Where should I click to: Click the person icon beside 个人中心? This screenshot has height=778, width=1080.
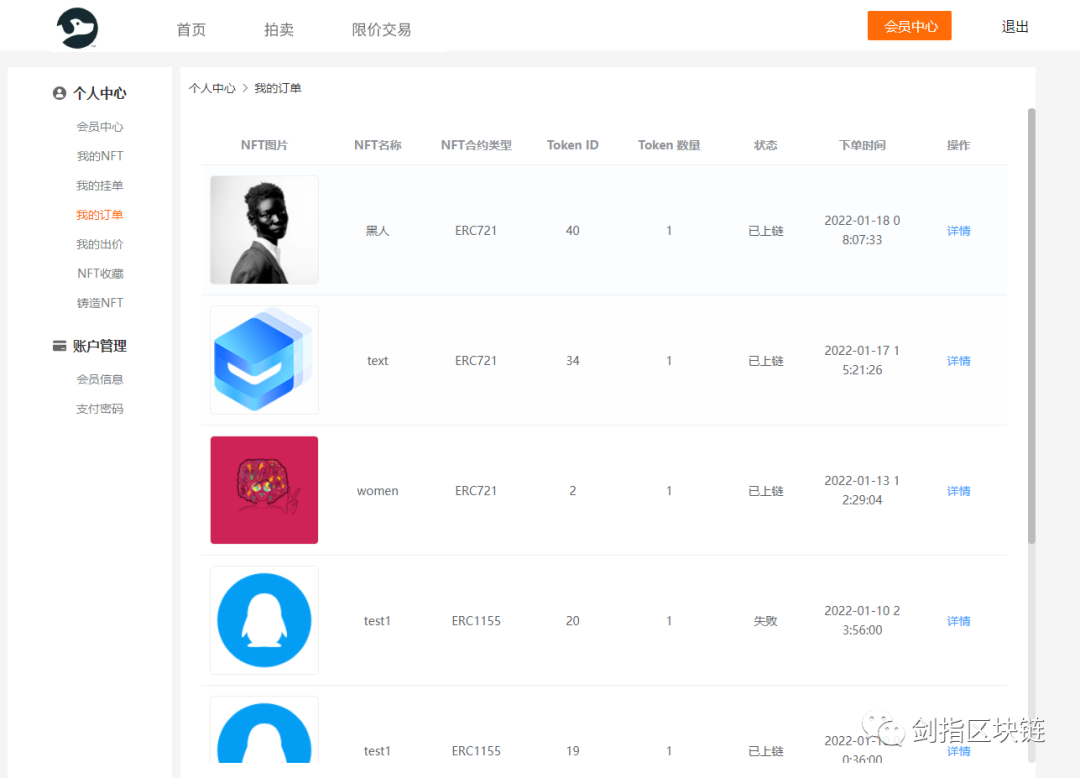point(59,92)
